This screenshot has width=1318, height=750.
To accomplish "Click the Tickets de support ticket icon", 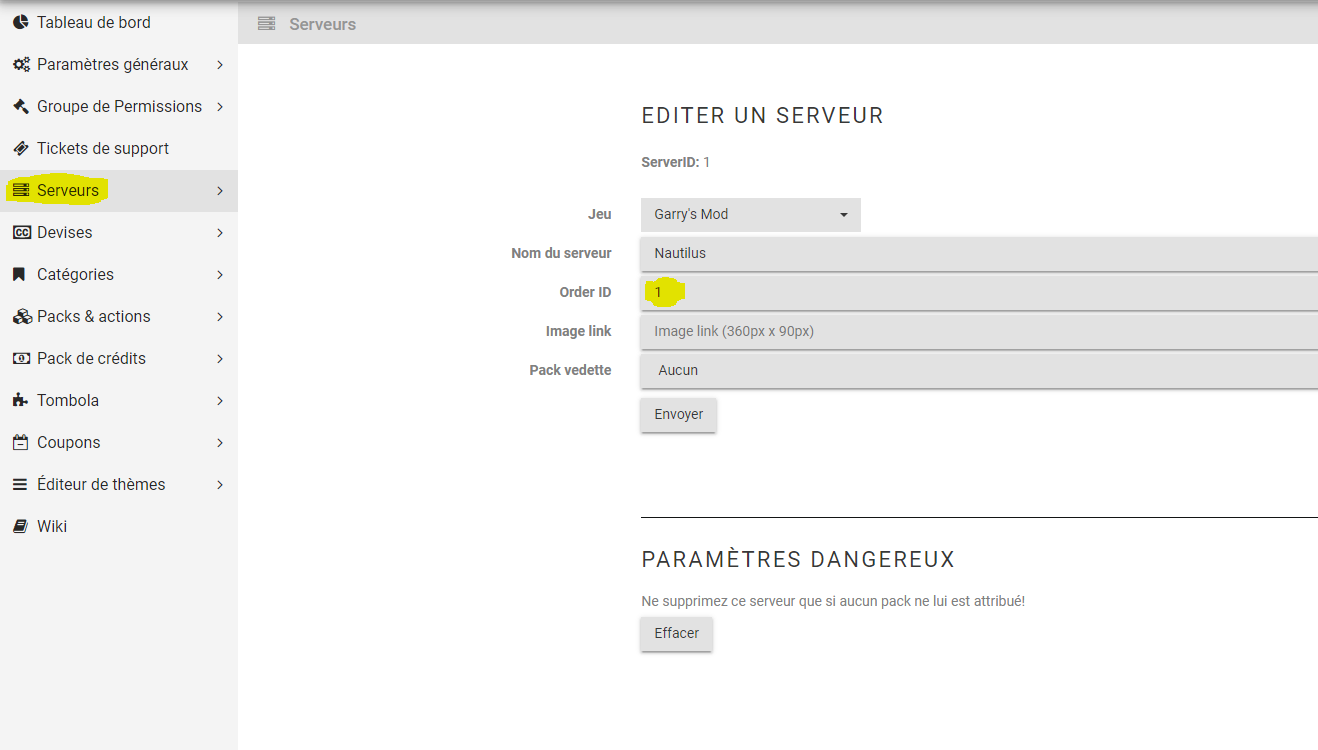I will tap(20, 148).
